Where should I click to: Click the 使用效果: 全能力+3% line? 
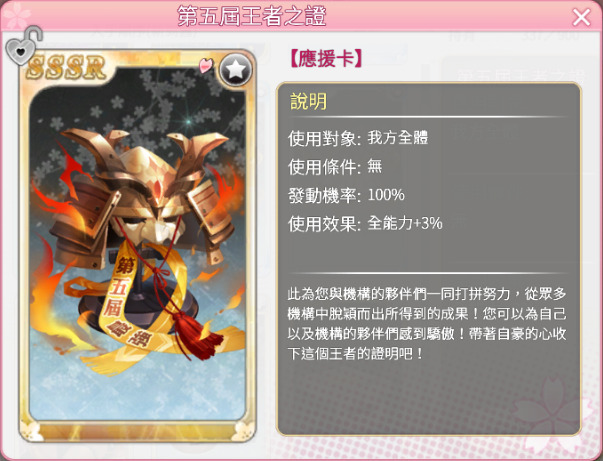(x=365, y=224)
